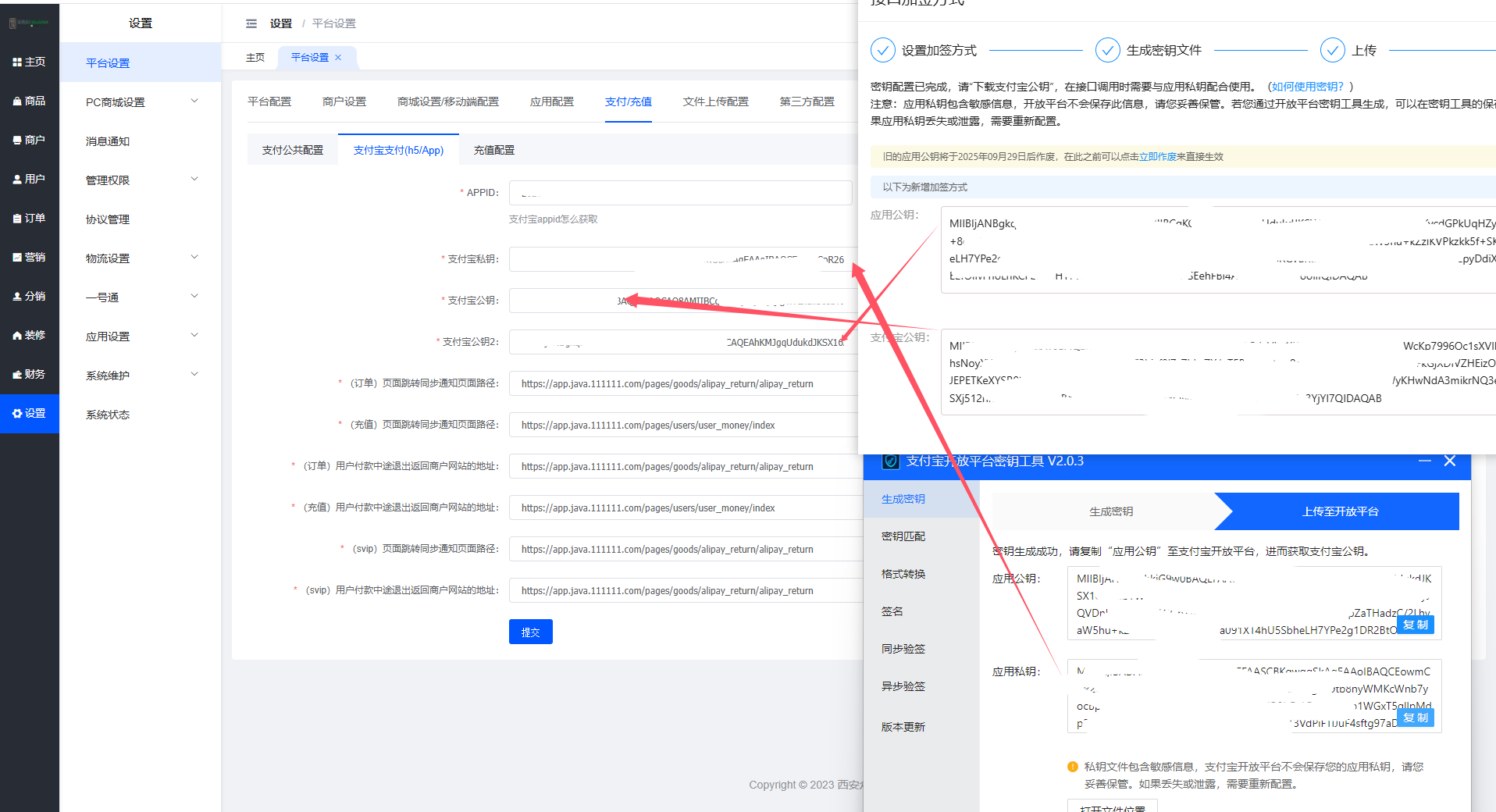This screenshot has height=812, width=1496.
Task: Open the 充值配置 sub-tab
Action: (494, 150)
